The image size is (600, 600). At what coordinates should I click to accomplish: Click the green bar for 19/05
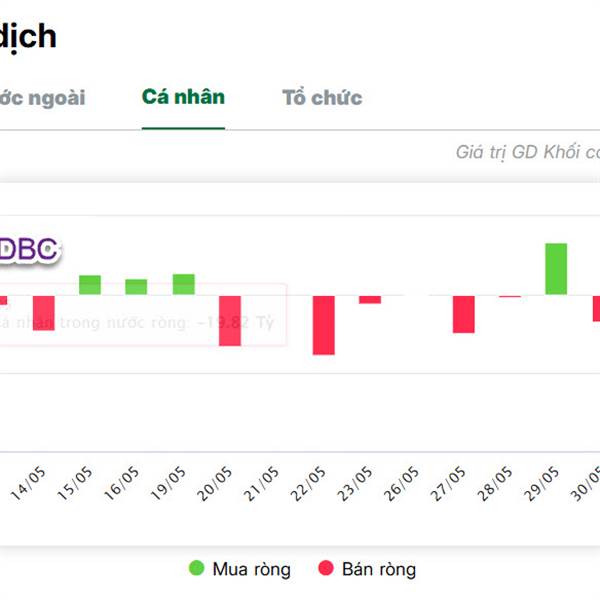click(x=183, y=284)
